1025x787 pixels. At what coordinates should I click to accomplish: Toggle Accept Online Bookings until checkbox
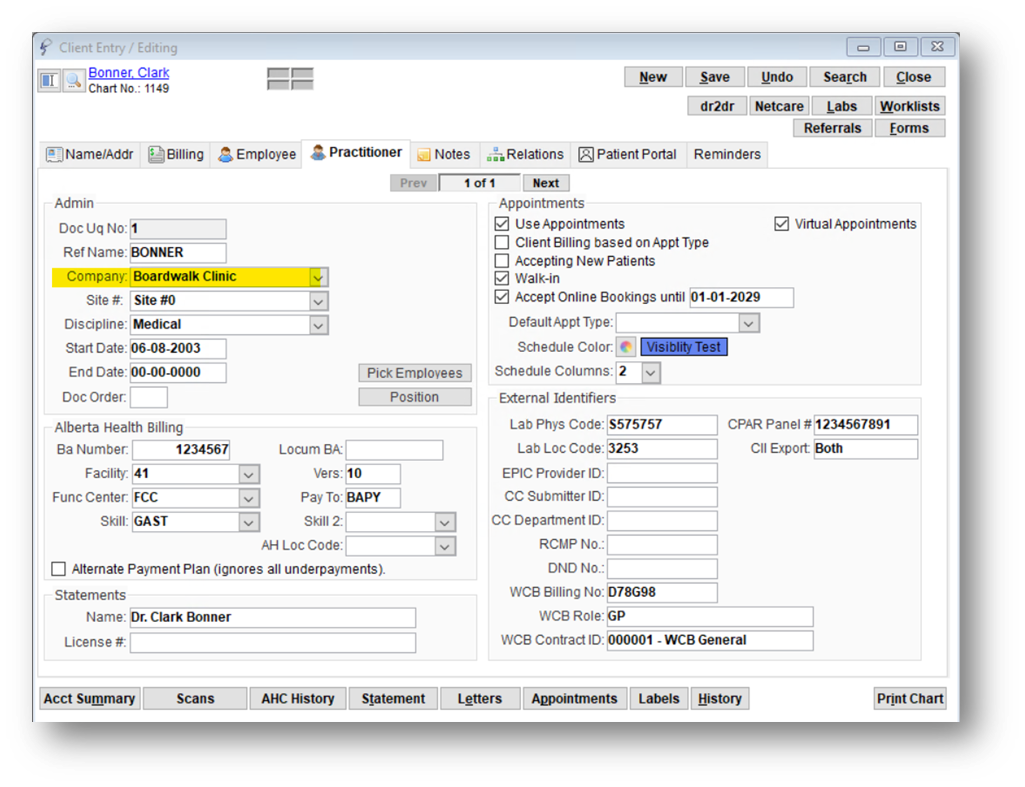pos(502,297)
